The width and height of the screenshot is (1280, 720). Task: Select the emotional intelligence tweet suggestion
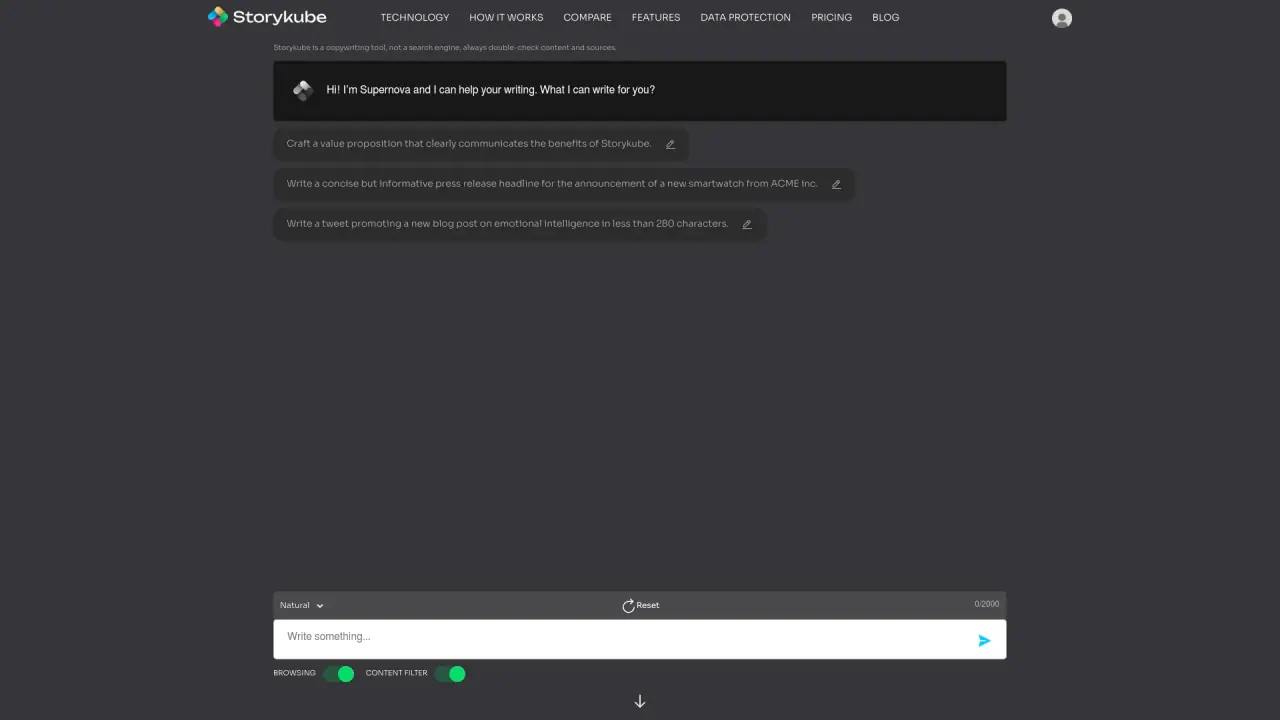(520, 224)
